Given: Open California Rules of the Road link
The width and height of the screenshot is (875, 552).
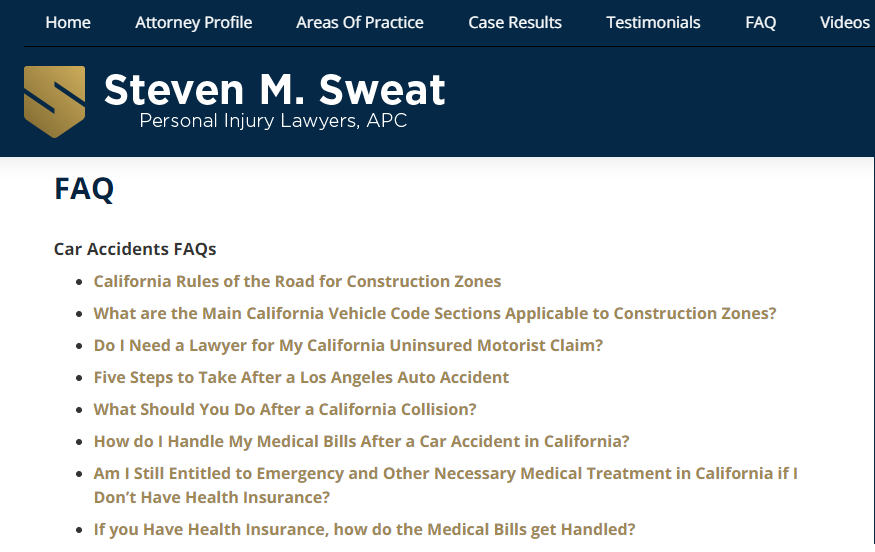Looking at the screenshot, I should [297, 281].
